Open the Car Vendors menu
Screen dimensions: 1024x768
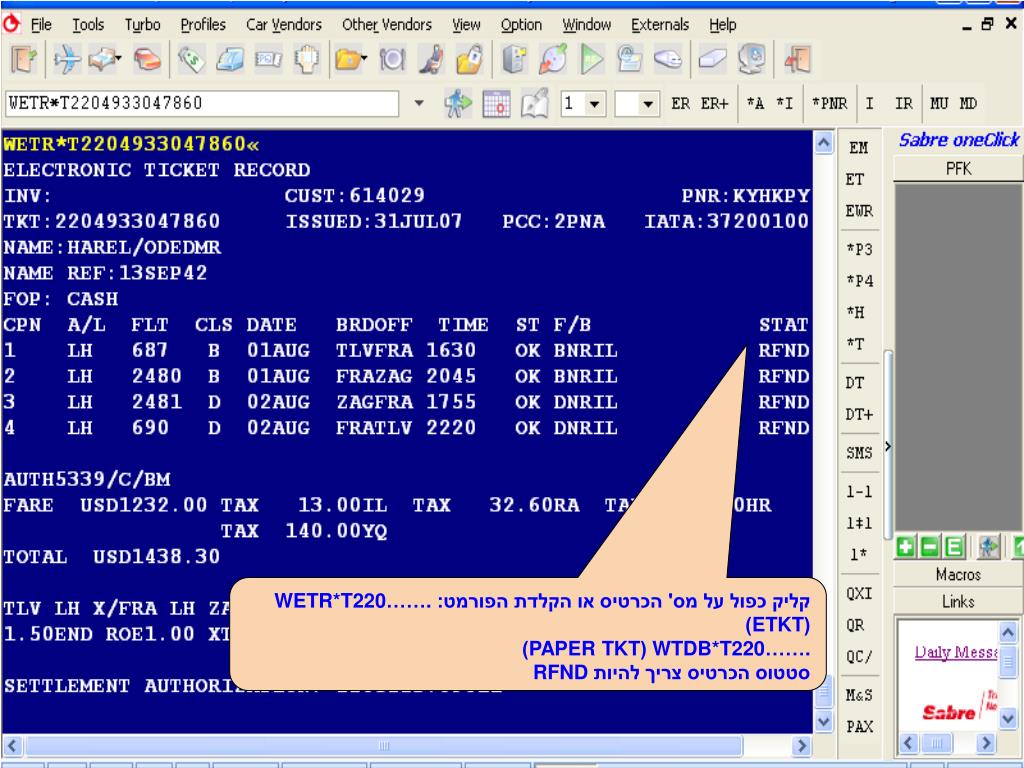(284, 25)
